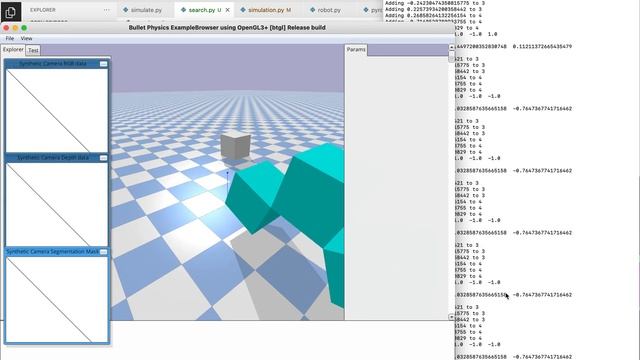Click the RGB data camera preview image
Image resolution: width=640 pixels, height=360 pixels.
point(57,110)
